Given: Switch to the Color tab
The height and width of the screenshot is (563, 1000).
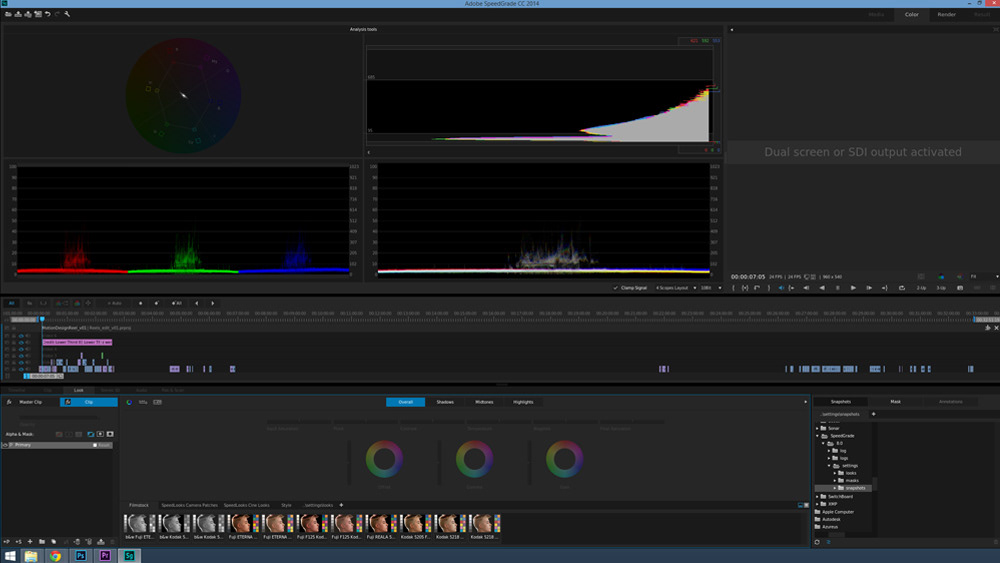Looking at the screenshot, I should (912, 15).
